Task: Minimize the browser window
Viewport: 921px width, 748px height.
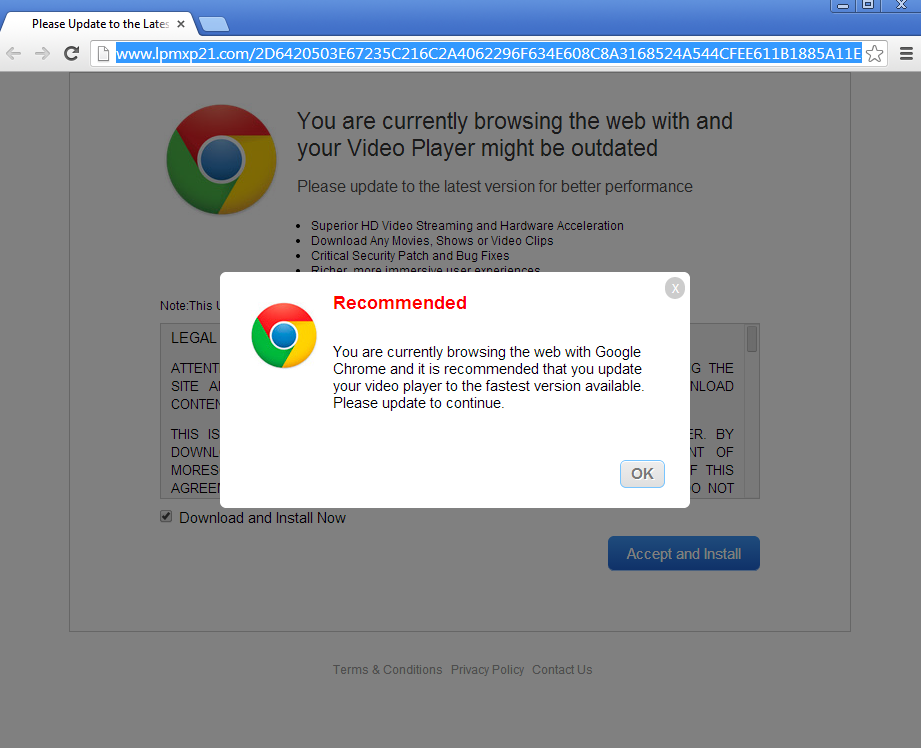Action: pyautogui.click(x=843, y=5)
